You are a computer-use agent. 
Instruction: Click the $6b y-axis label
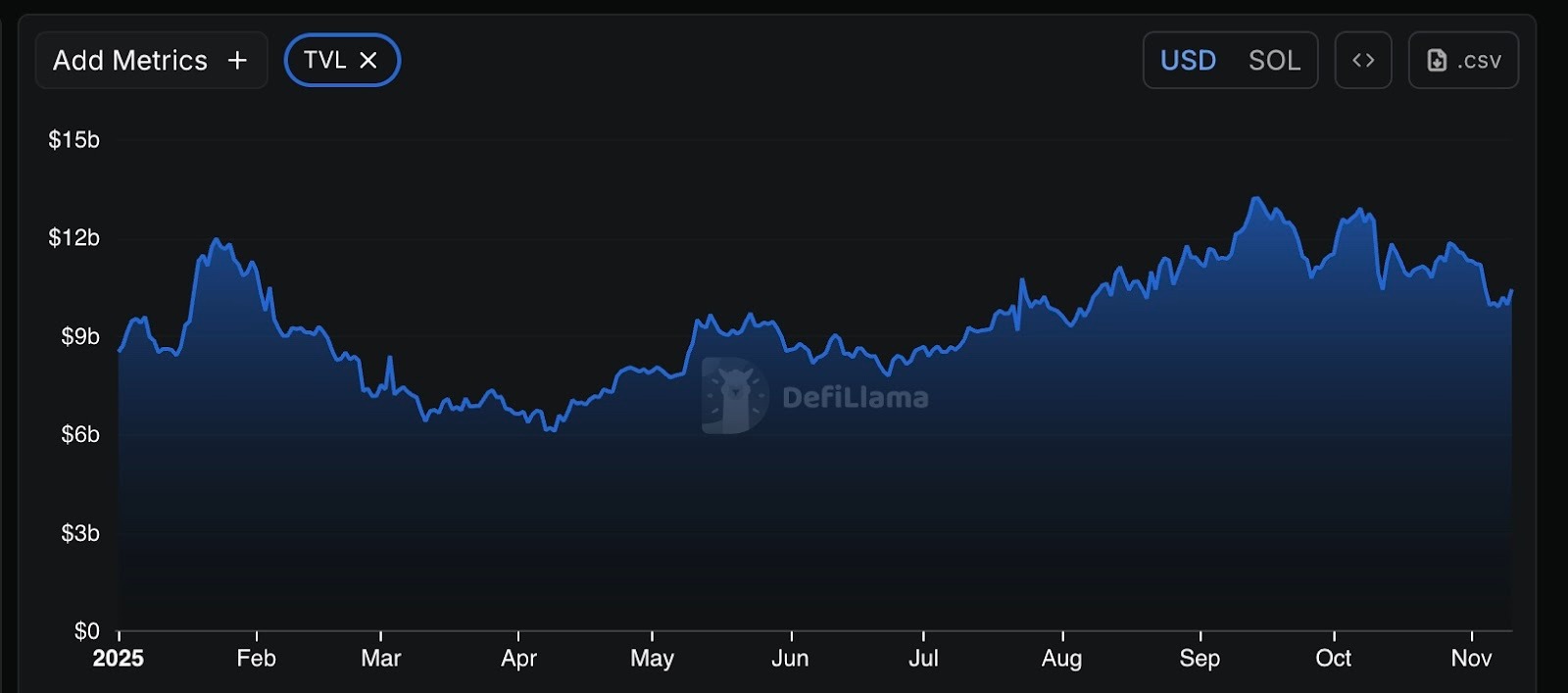pos(80,434)
